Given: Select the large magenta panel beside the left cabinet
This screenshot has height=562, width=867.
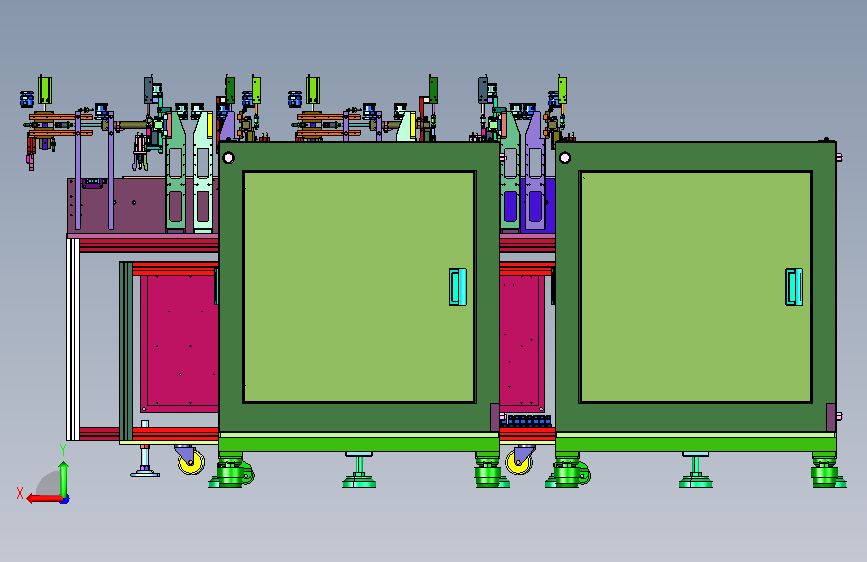Looking at the screenshot, I should [180, 344].
